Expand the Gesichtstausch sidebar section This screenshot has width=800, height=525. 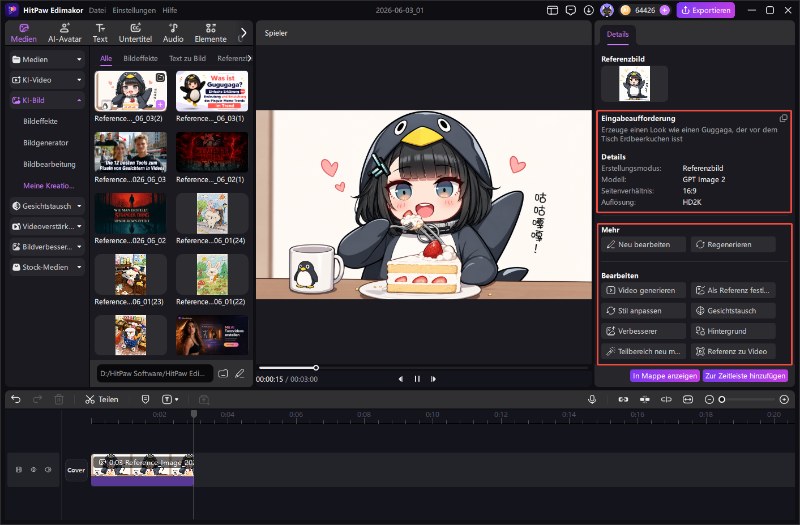click(47, 206)
